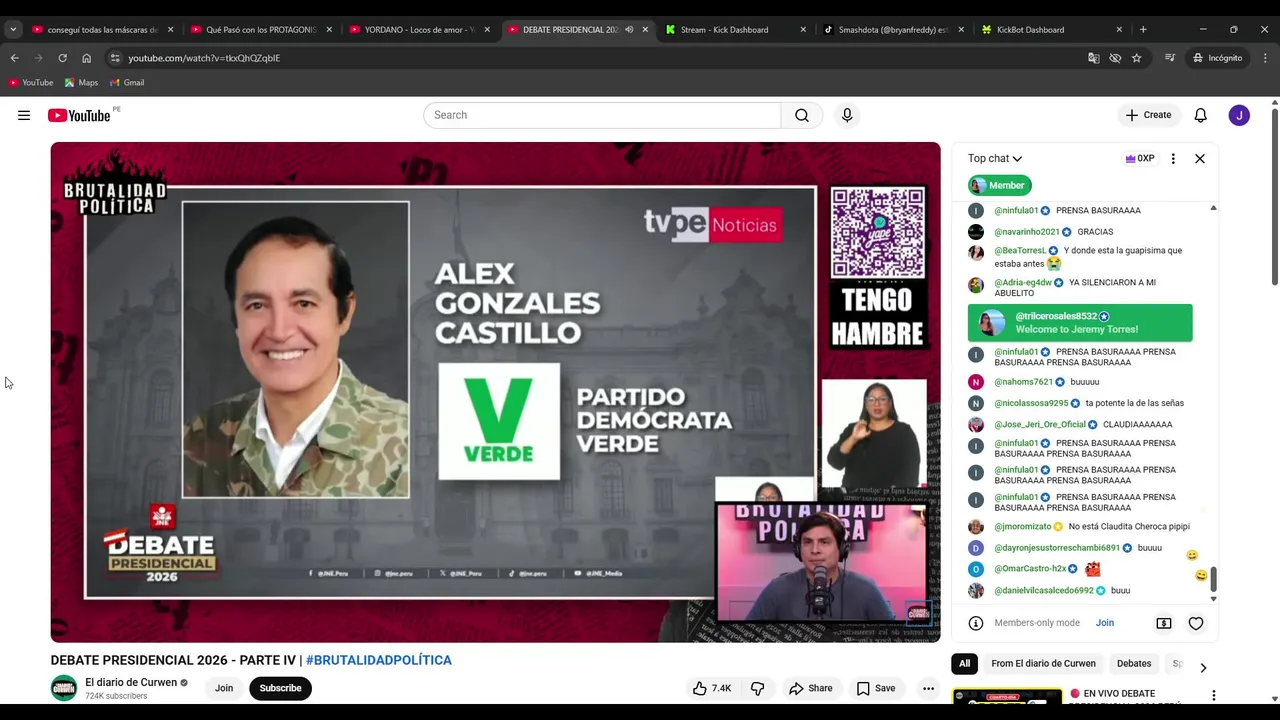1280x720 pixels.
Task: Open options for recommended video
Action: [1213, 695]
